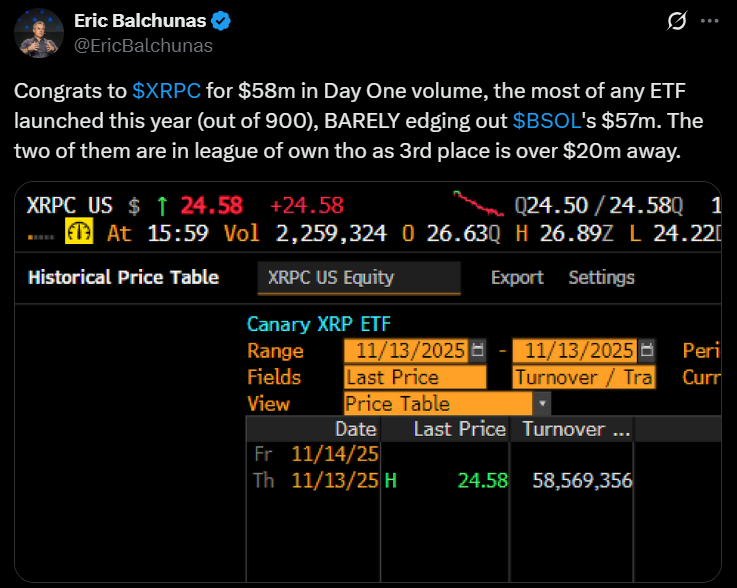Open the $XRPC cashtag link
Image resolution: width=737 pixels, height=588 pixels.
tap(167, 92)
